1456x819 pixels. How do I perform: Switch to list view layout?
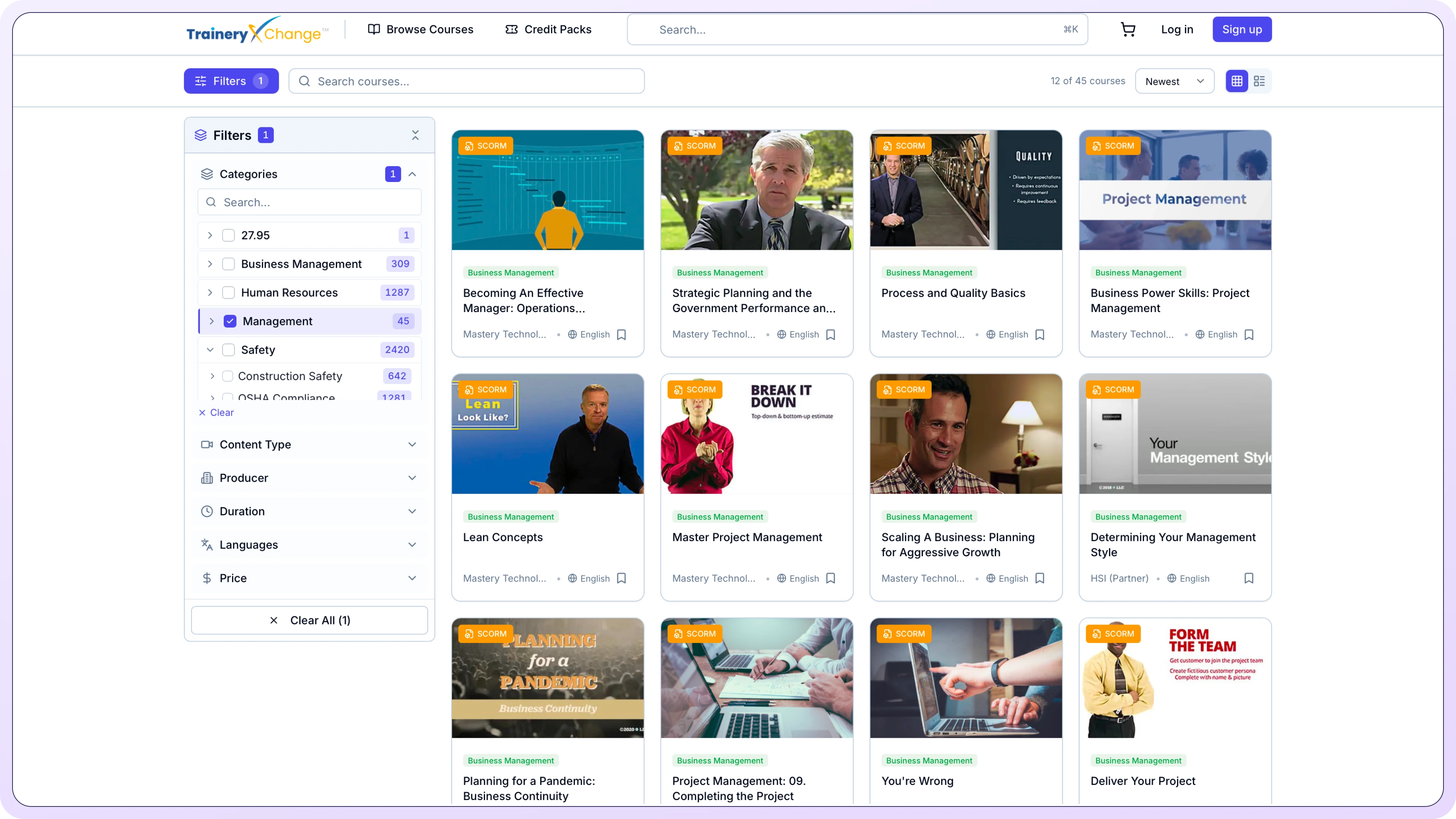click(1259, 82)
